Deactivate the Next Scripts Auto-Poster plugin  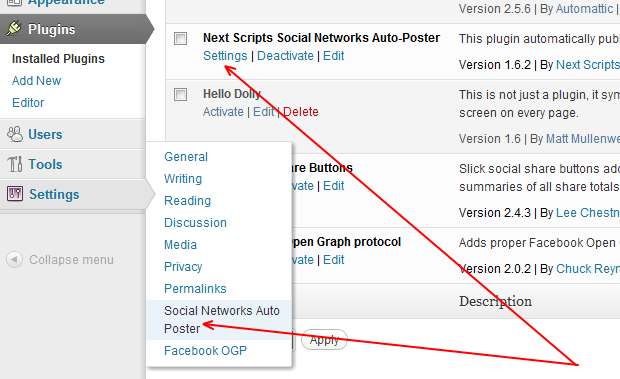pos(285,56)
